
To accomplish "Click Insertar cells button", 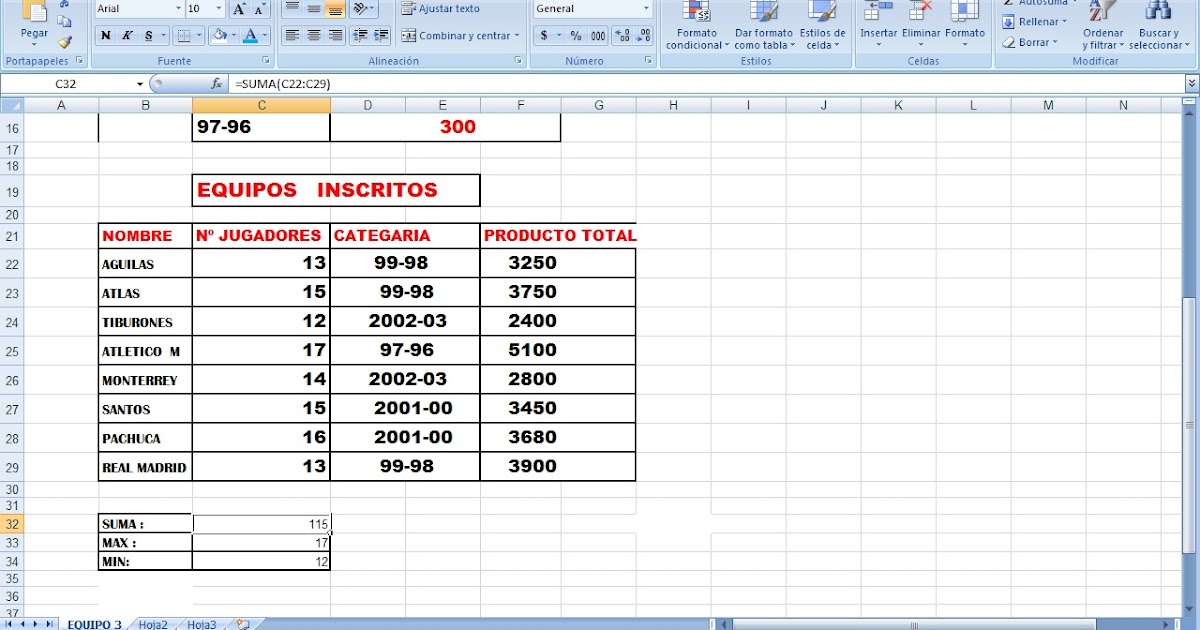I will 879,22.
